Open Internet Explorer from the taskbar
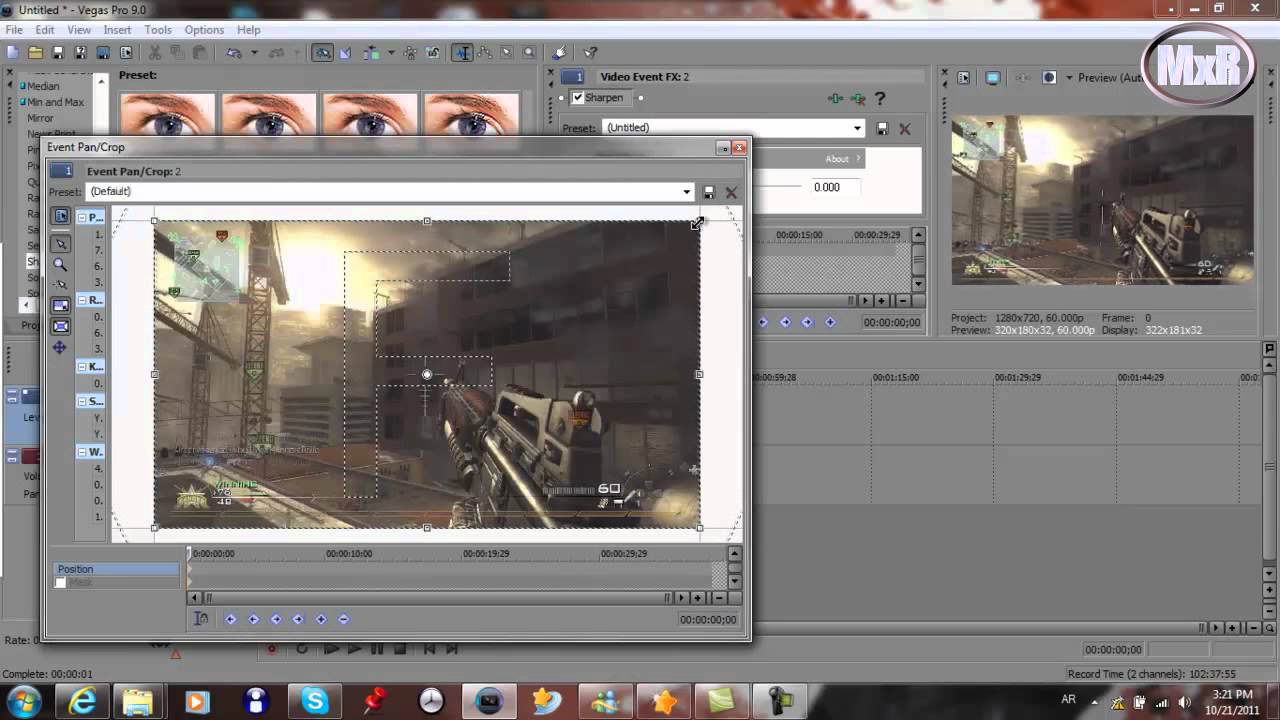The image size is (1280, 720). [81, 701]
